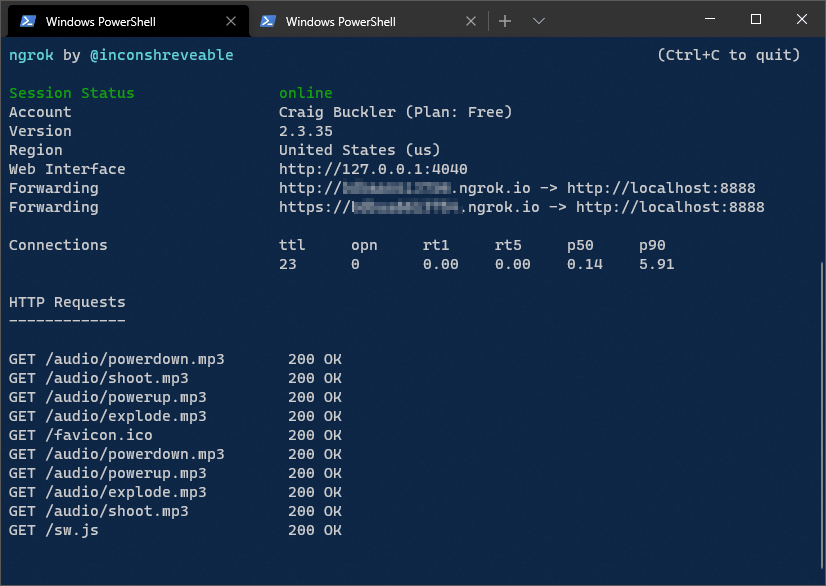This screenshot has width=826, height=586.
Task: Click the PowerShell icon in the active tab
Action: (29, 21)
